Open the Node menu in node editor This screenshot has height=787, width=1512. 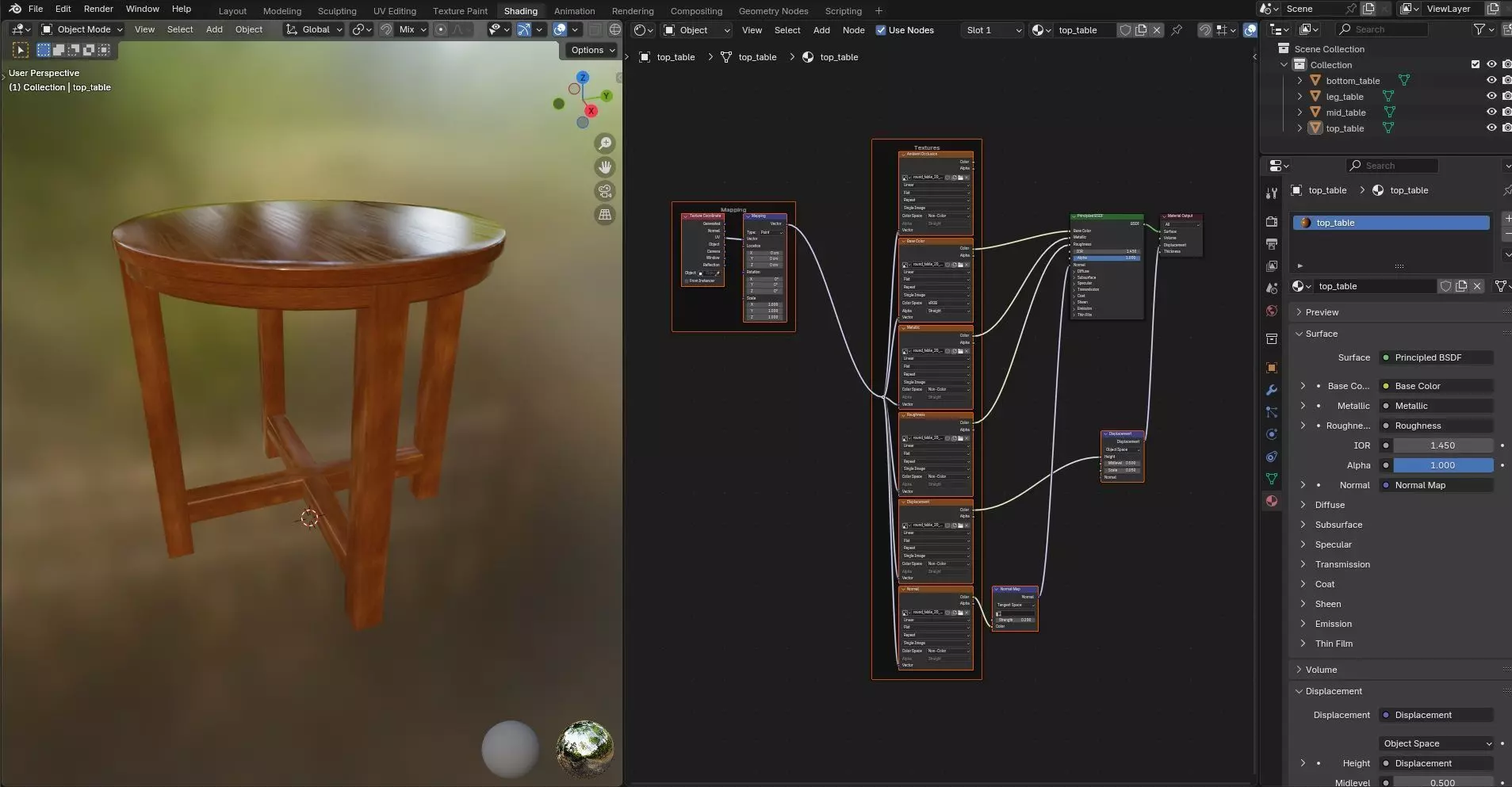point(853,30)
